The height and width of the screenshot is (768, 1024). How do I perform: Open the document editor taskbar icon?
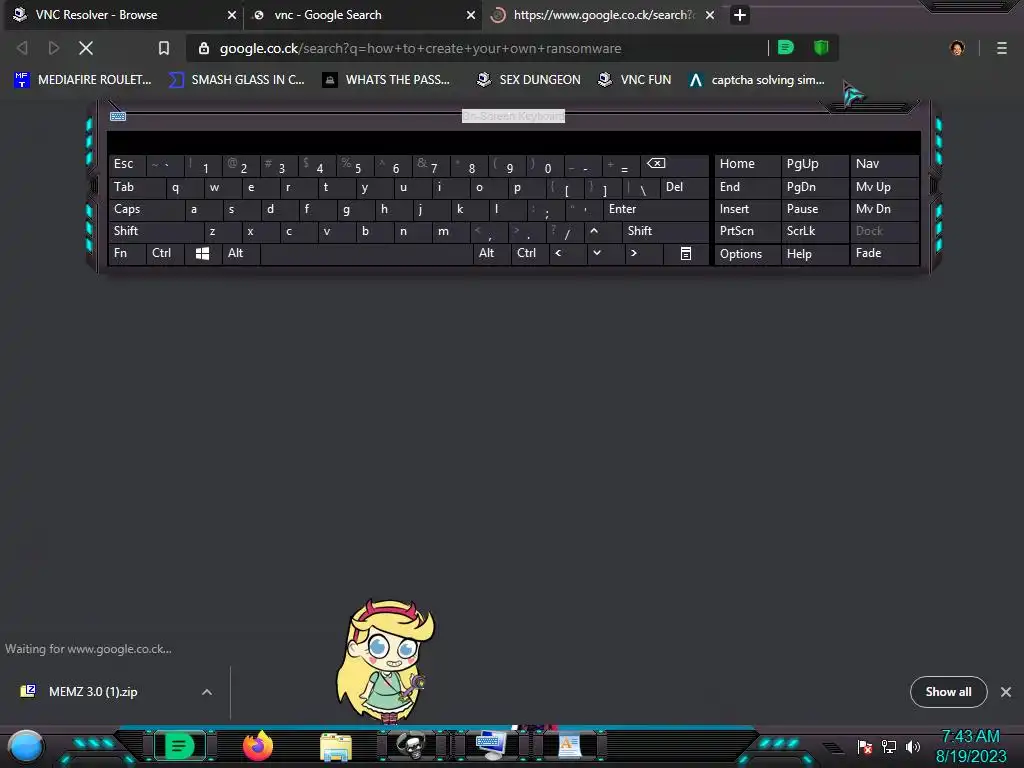point(569,746)
